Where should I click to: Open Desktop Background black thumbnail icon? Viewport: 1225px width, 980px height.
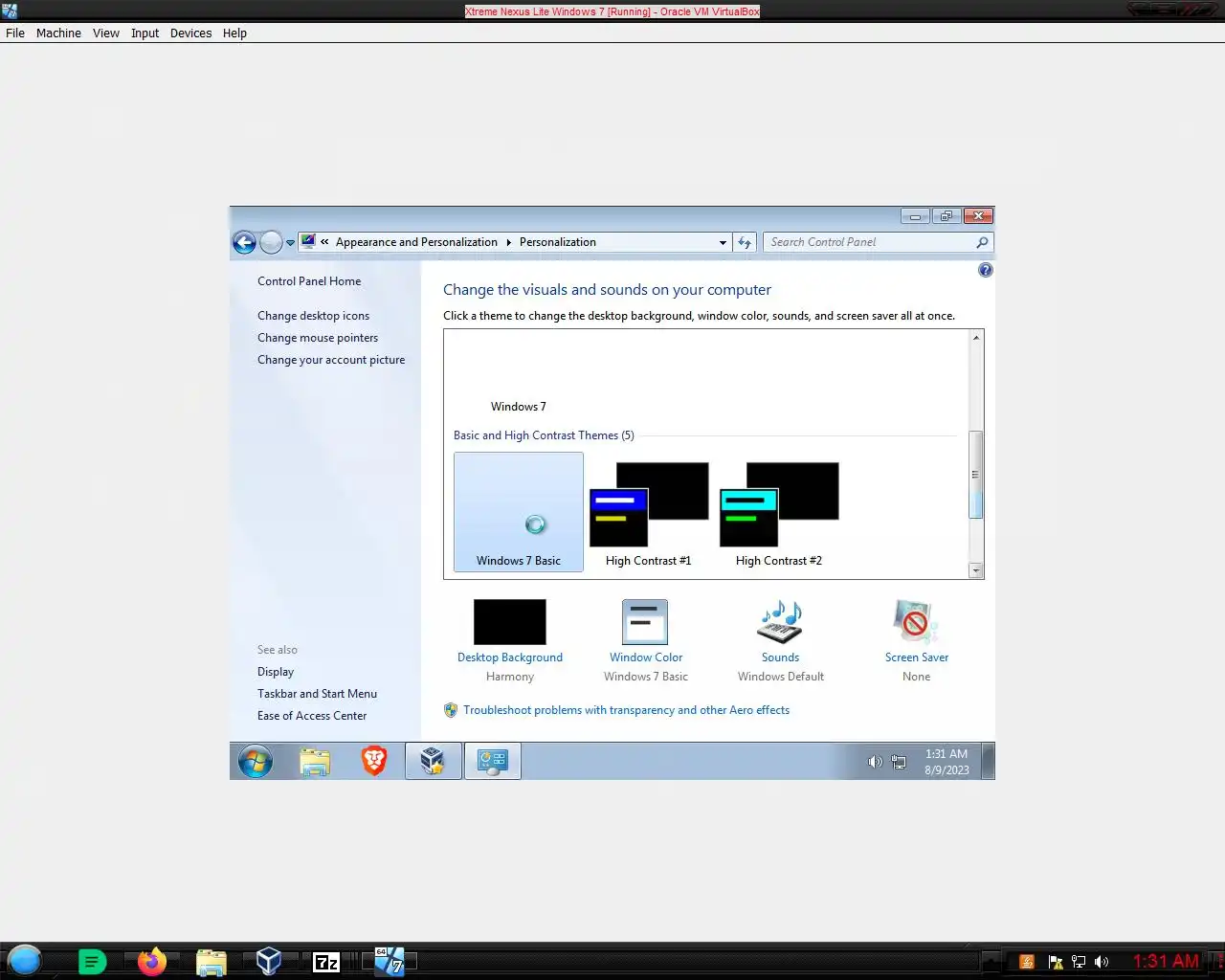(x=510, y=622)
